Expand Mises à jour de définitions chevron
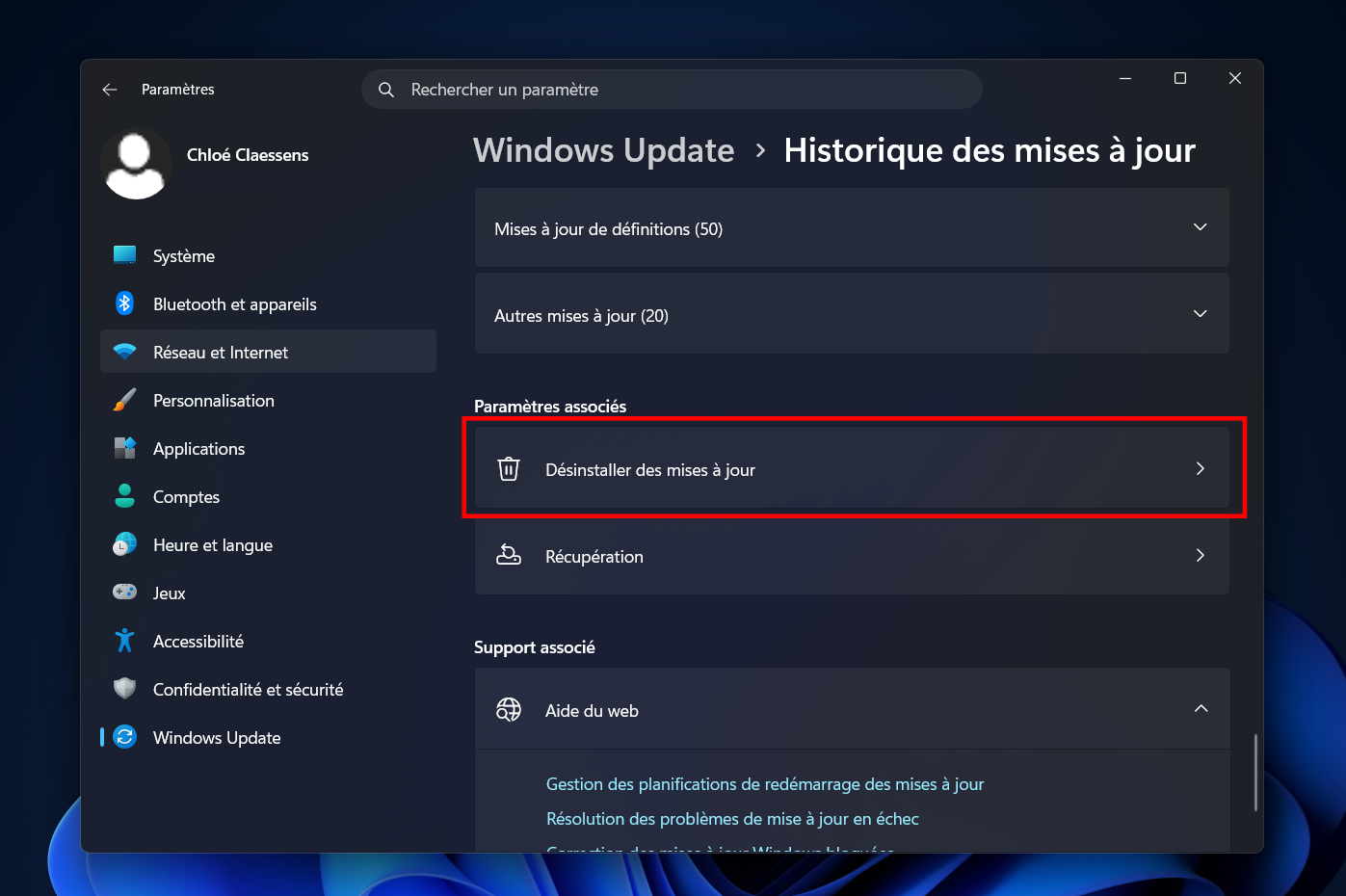The image size is (1346, 896). tap(1201, 227)
